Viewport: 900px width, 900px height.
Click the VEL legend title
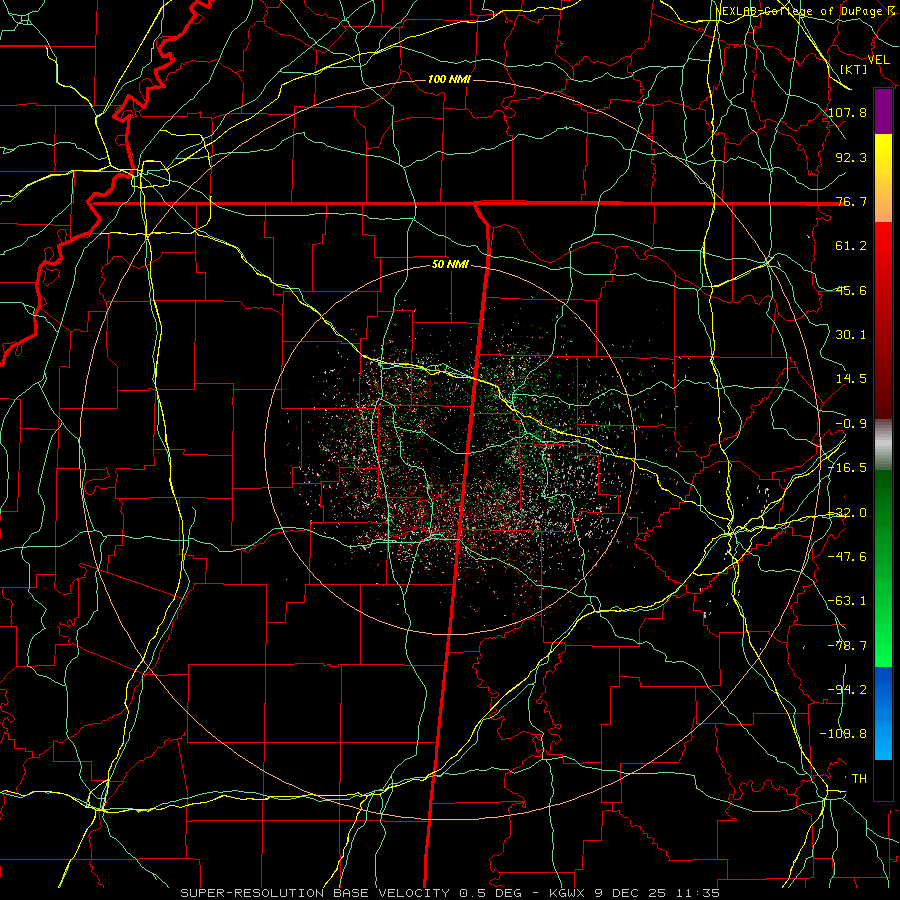click(x=879, y=60)
